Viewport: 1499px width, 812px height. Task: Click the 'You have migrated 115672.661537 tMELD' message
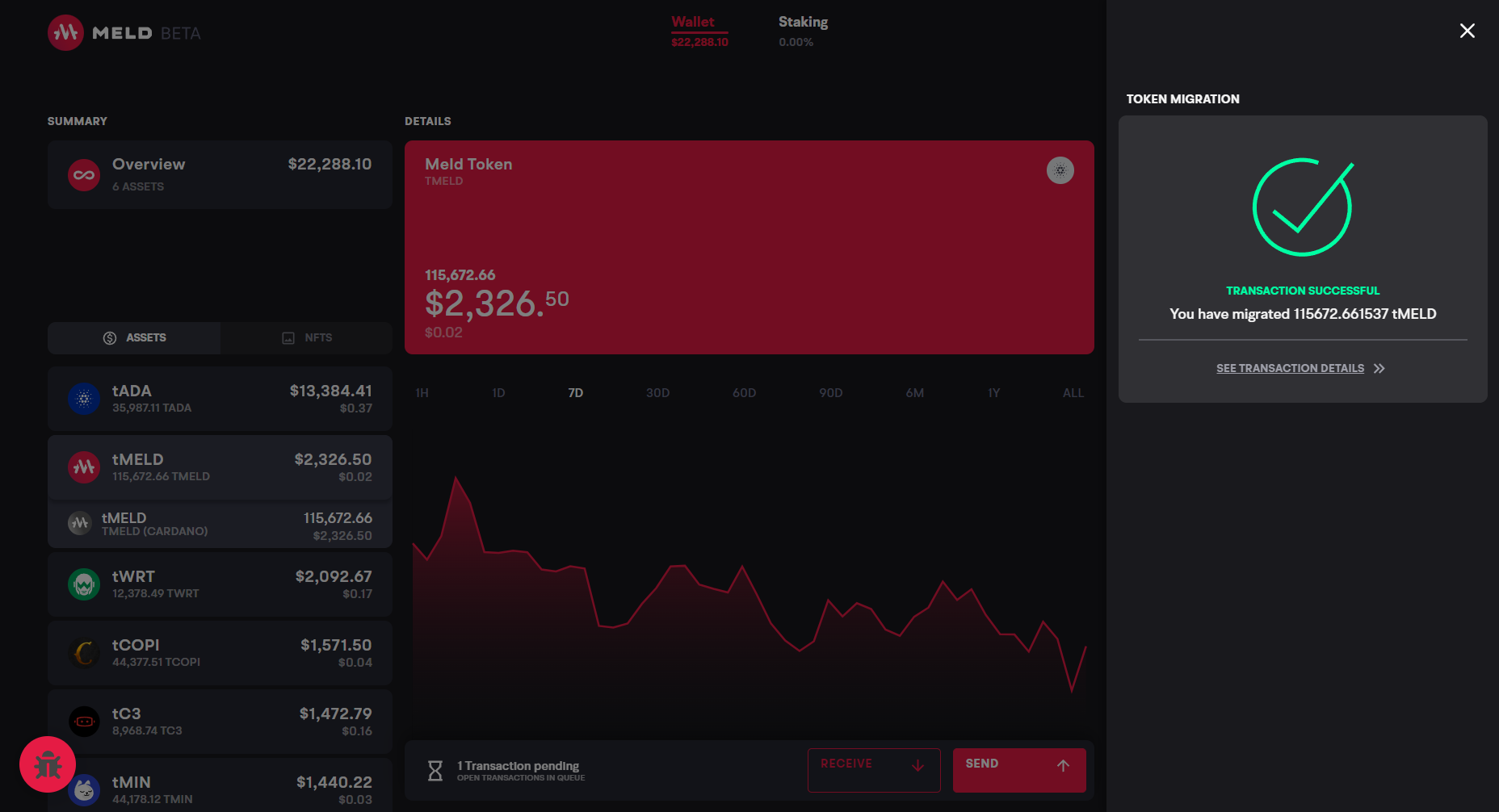[x=1303, y=314]
